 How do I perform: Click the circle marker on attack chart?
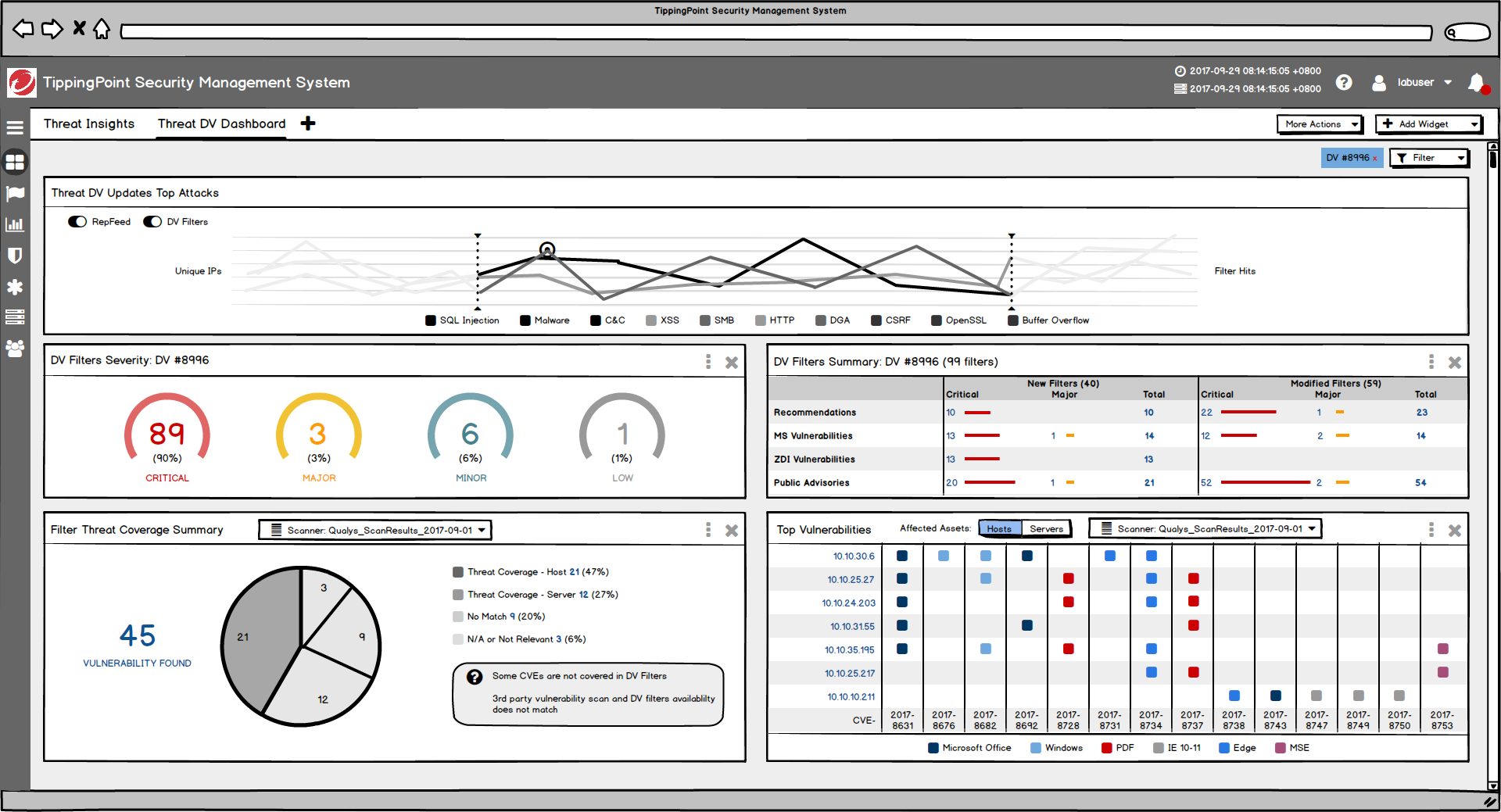point(547,249)
